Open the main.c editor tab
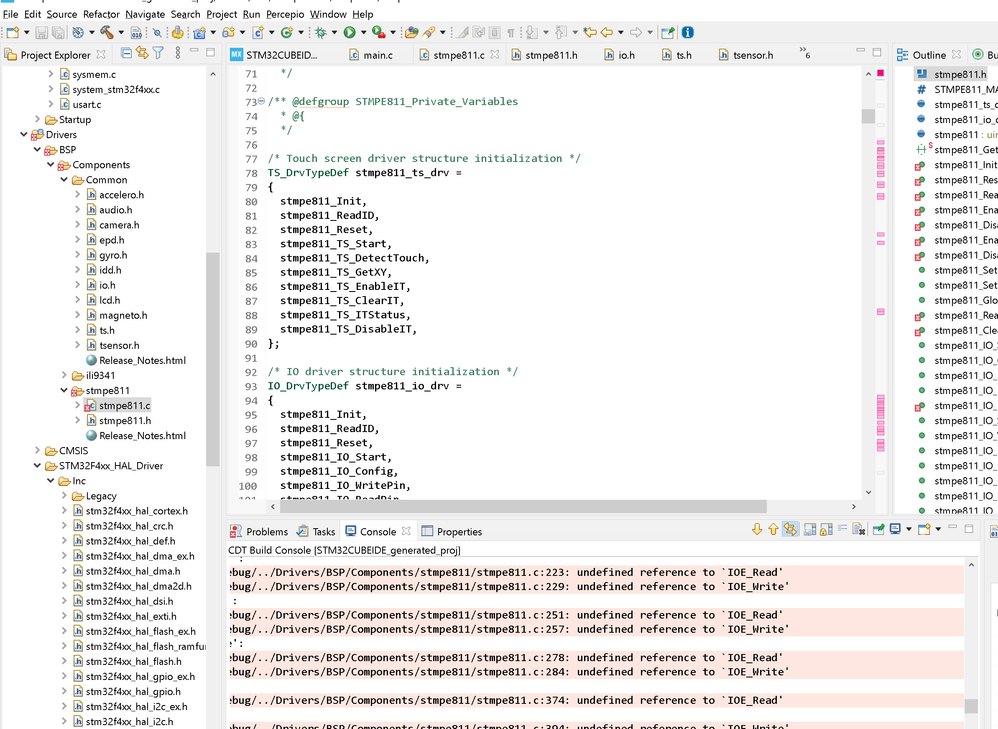This screenshot has width=998, height=729. (x=377, y=55)
